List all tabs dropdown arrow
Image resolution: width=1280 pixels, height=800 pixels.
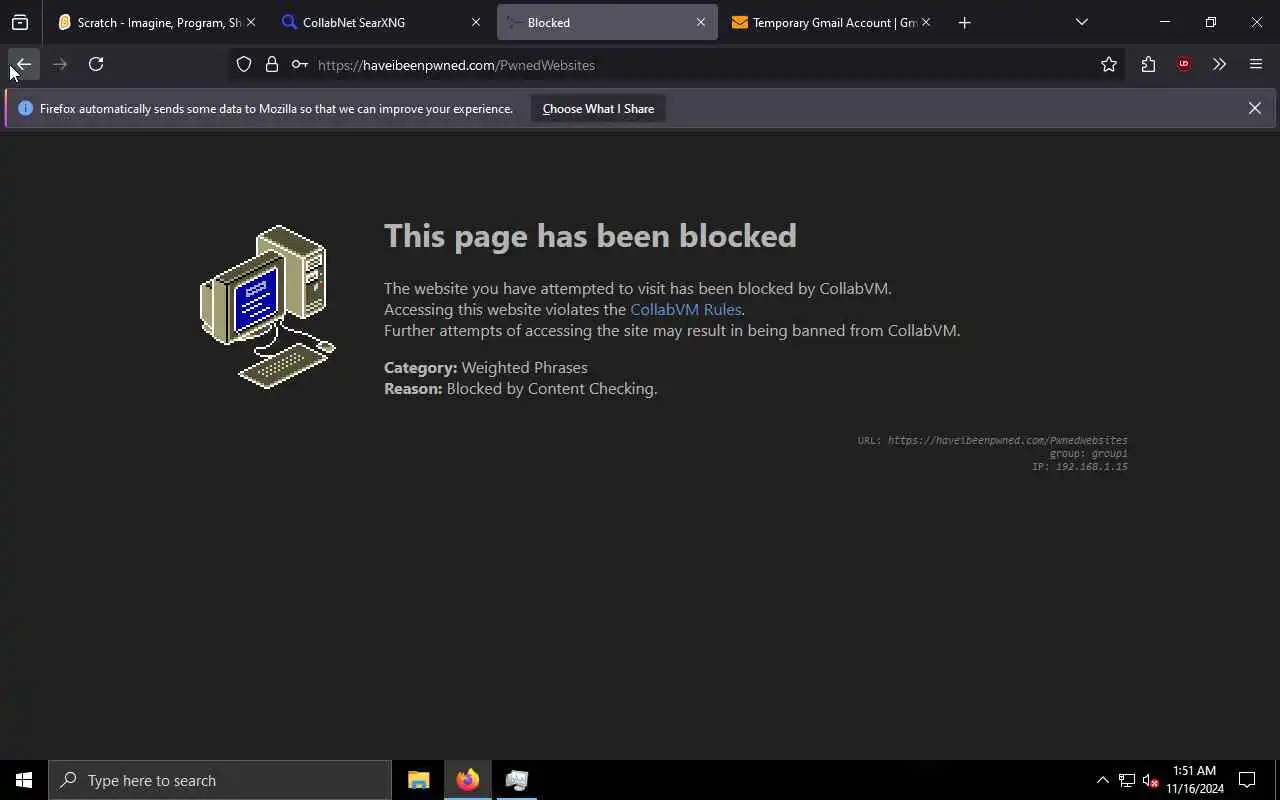(x=1081, y=22)
